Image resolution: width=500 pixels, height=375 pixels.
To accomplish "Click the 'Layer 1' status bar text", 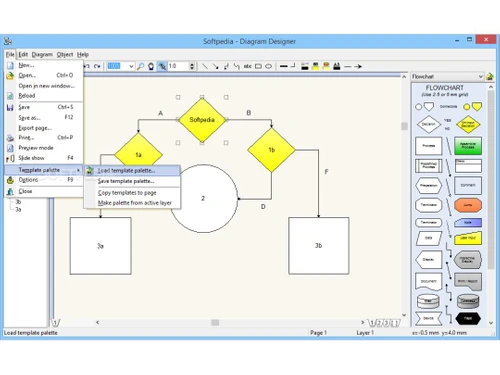I will [x=365, y=333].
